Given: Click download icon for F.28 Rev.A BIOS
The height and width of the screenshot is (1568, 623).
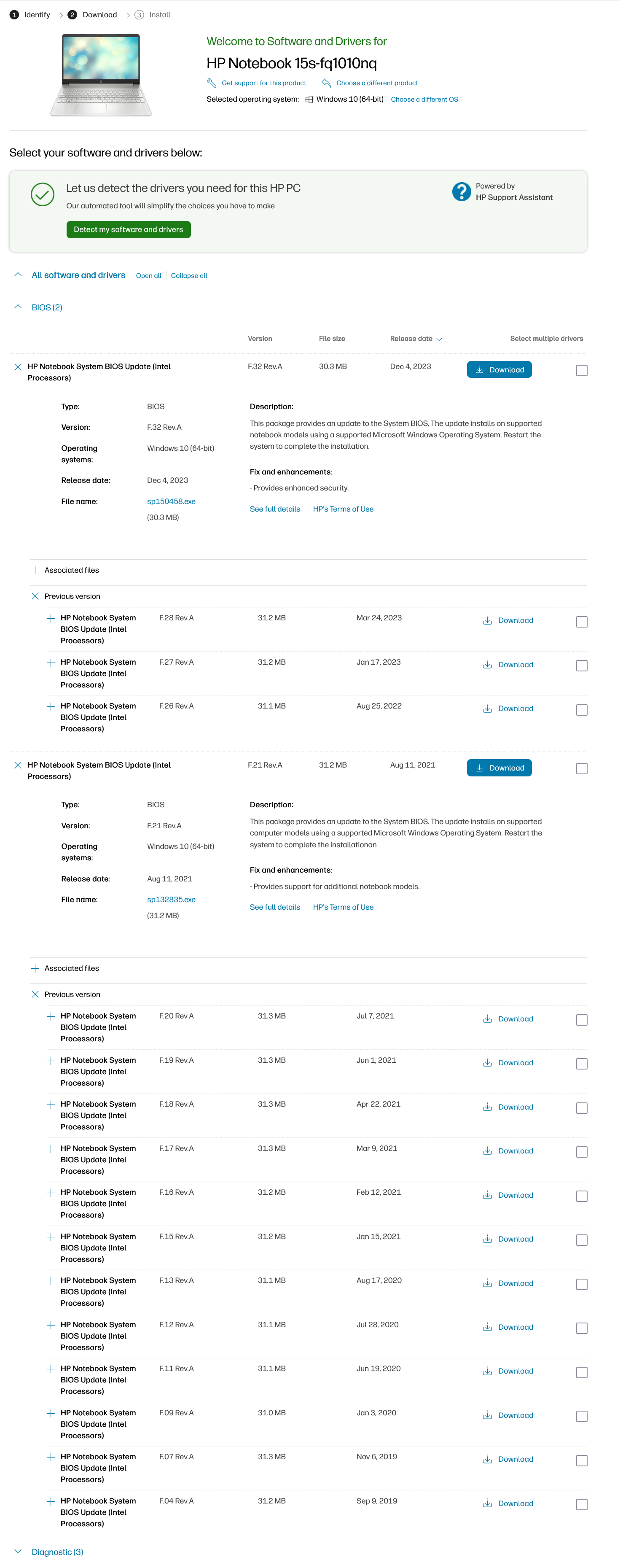Looking at the screenshot, I should (x=487, y=621).
